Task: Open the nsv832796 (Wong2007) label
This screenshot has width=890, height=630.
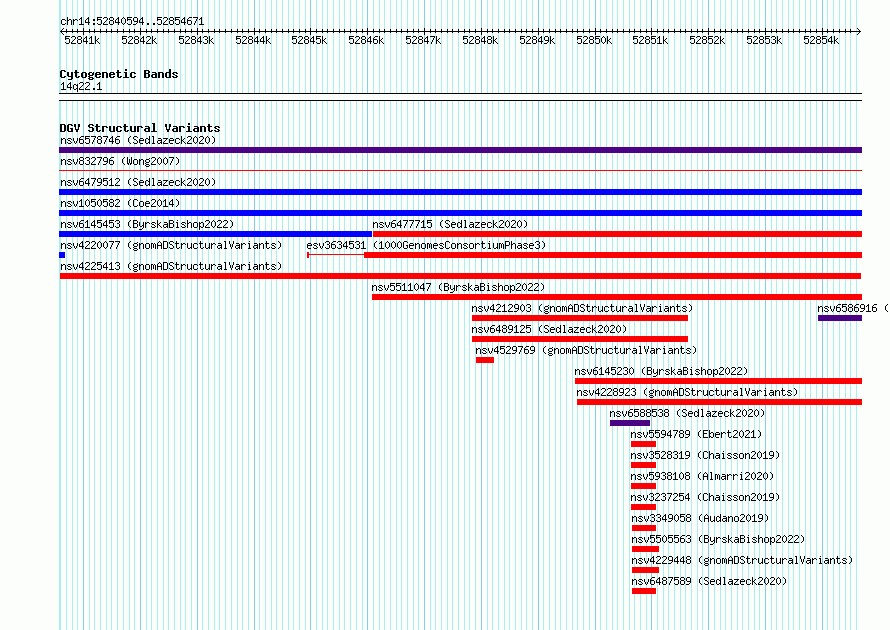Action: (x=120, y=161)
